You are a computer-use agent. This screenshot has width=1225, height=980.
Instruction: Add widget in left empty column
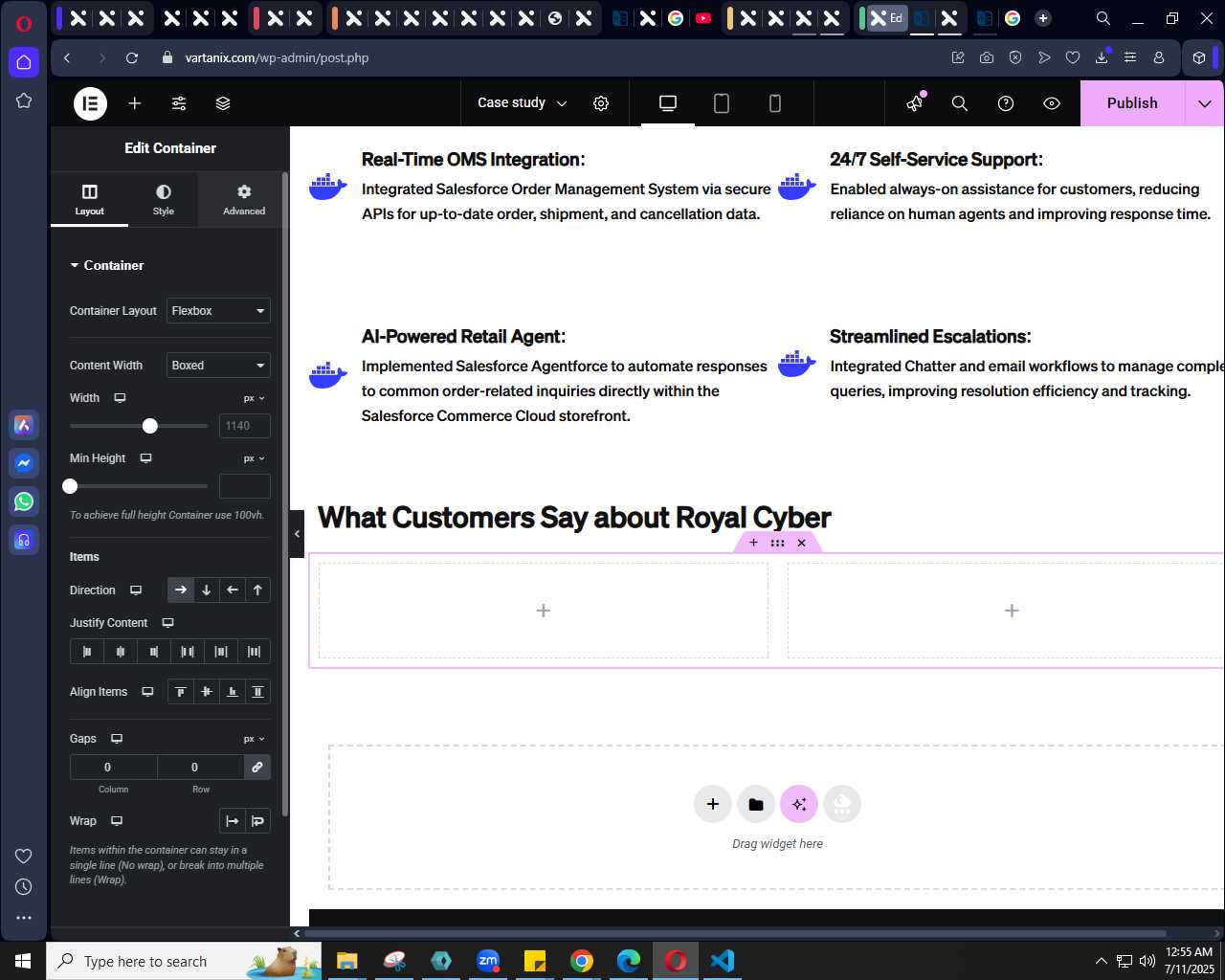click(544, 611)
